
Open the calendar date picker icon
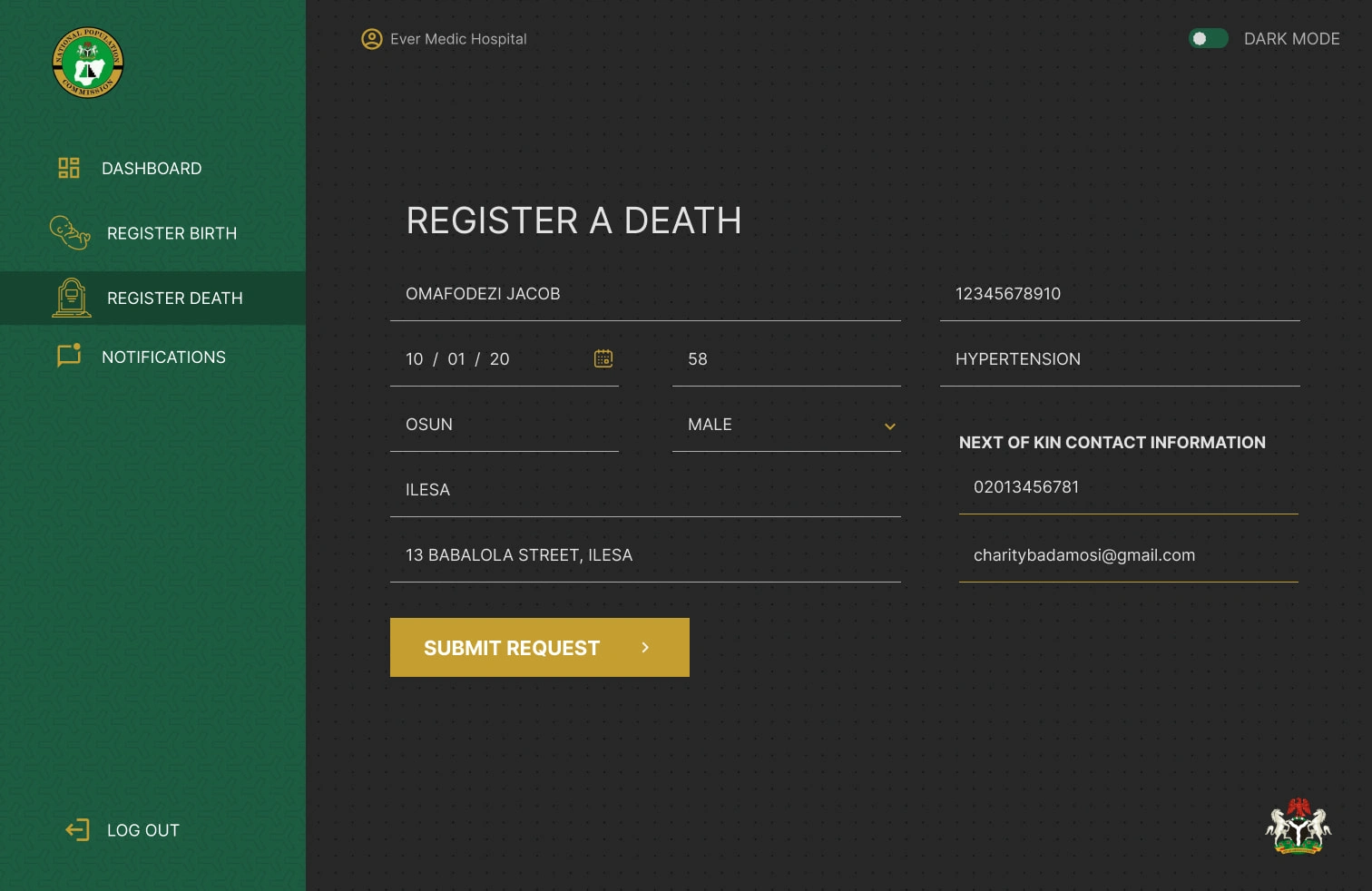(603, 358)
